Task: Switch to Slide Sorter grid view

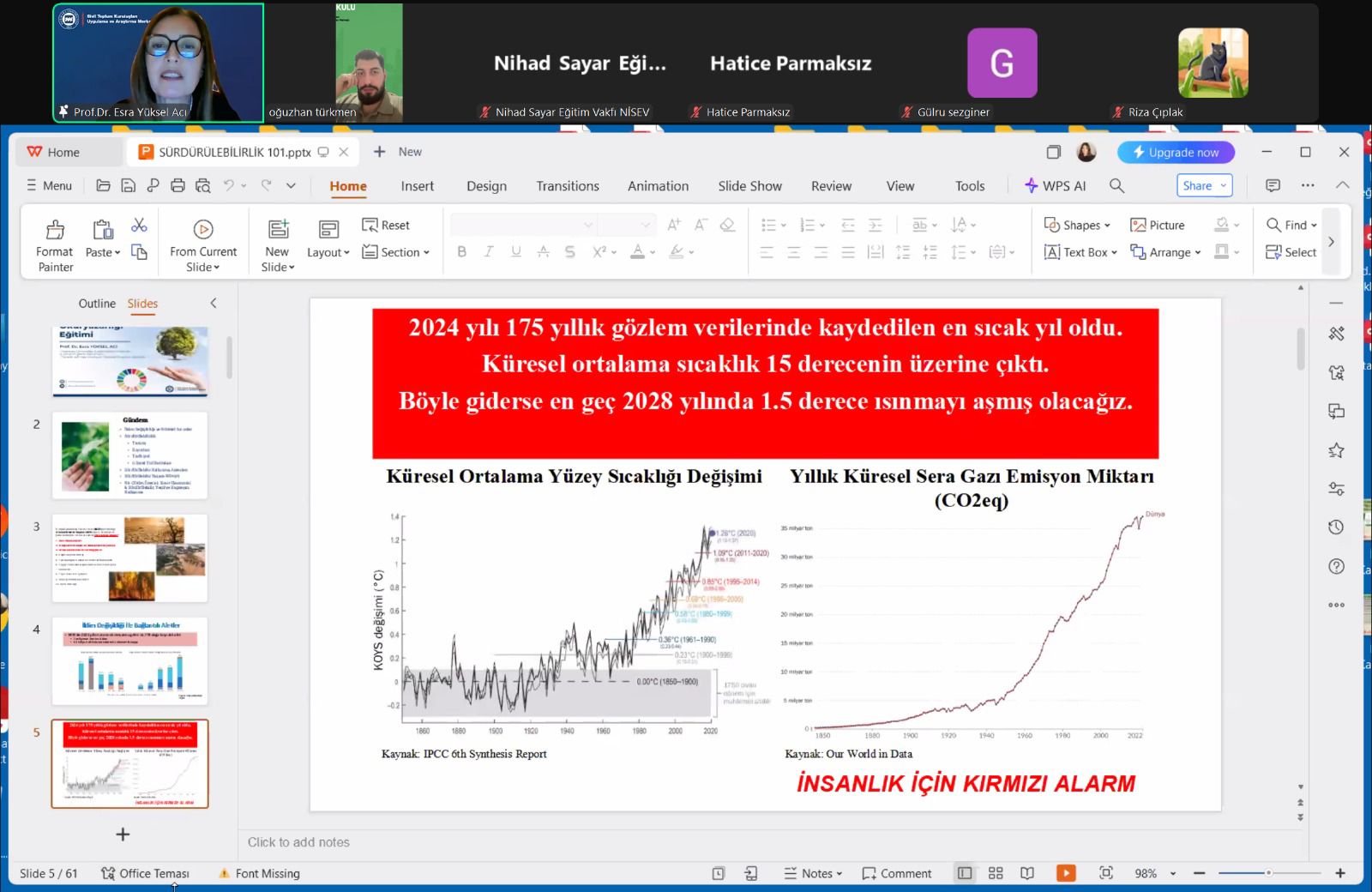Action: coord(996,873)
